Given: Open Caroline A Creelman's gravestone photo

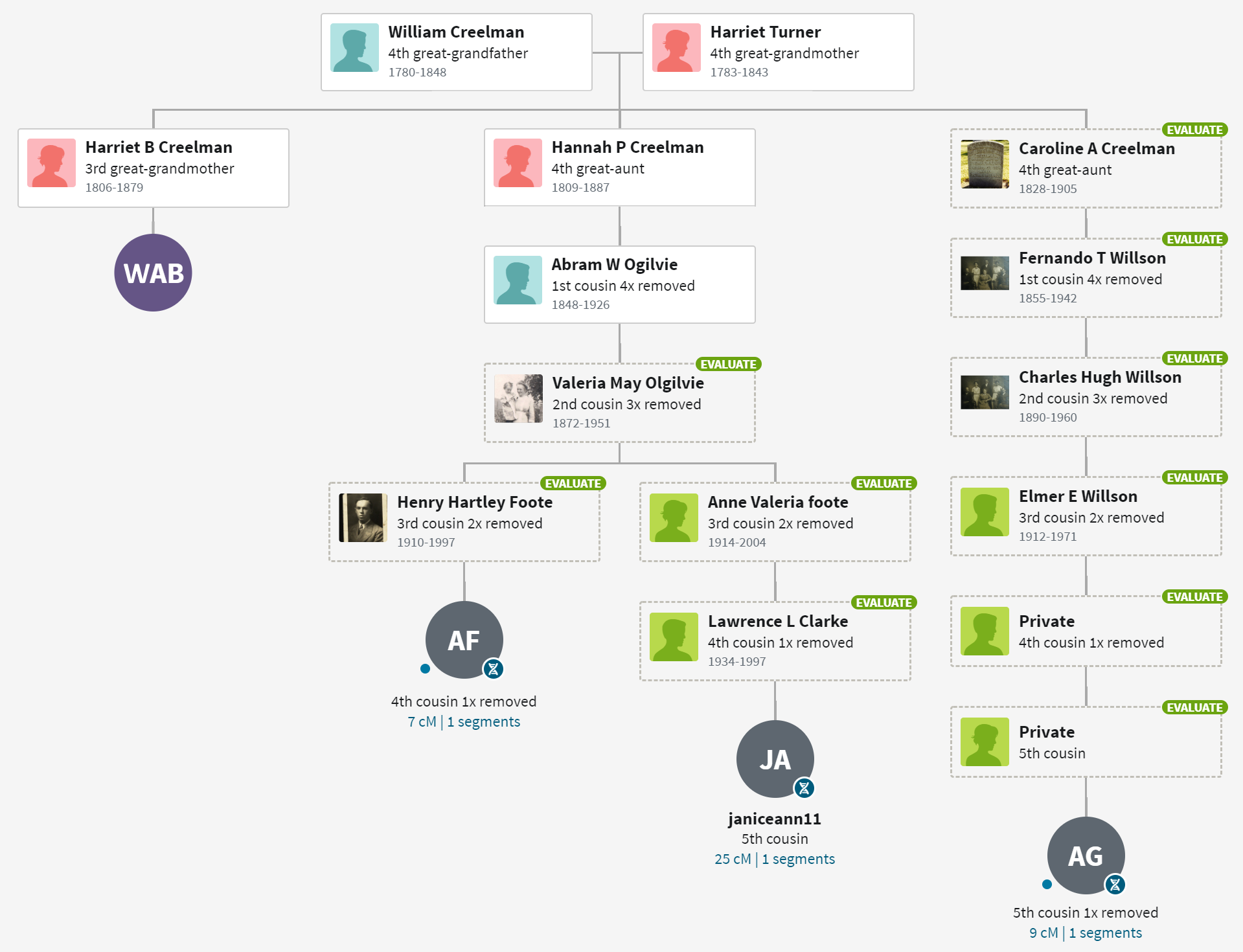Looking at the screenshot, I should 985,164.
